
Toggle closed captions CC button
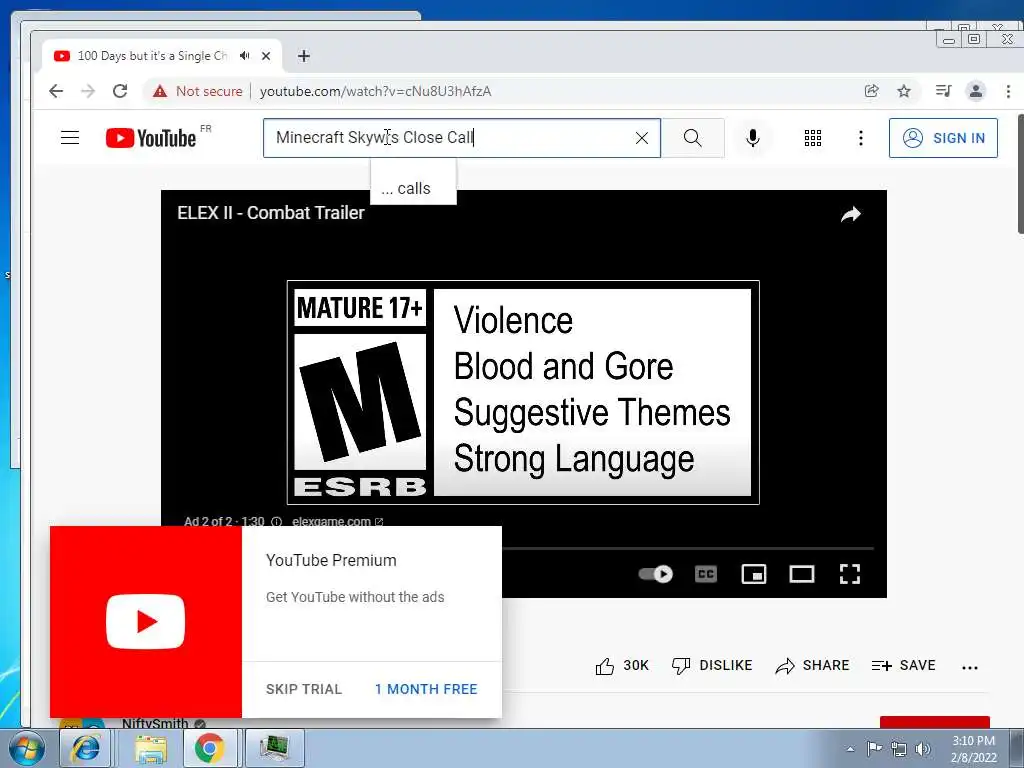pyautogui.click(x=706, y=574)
